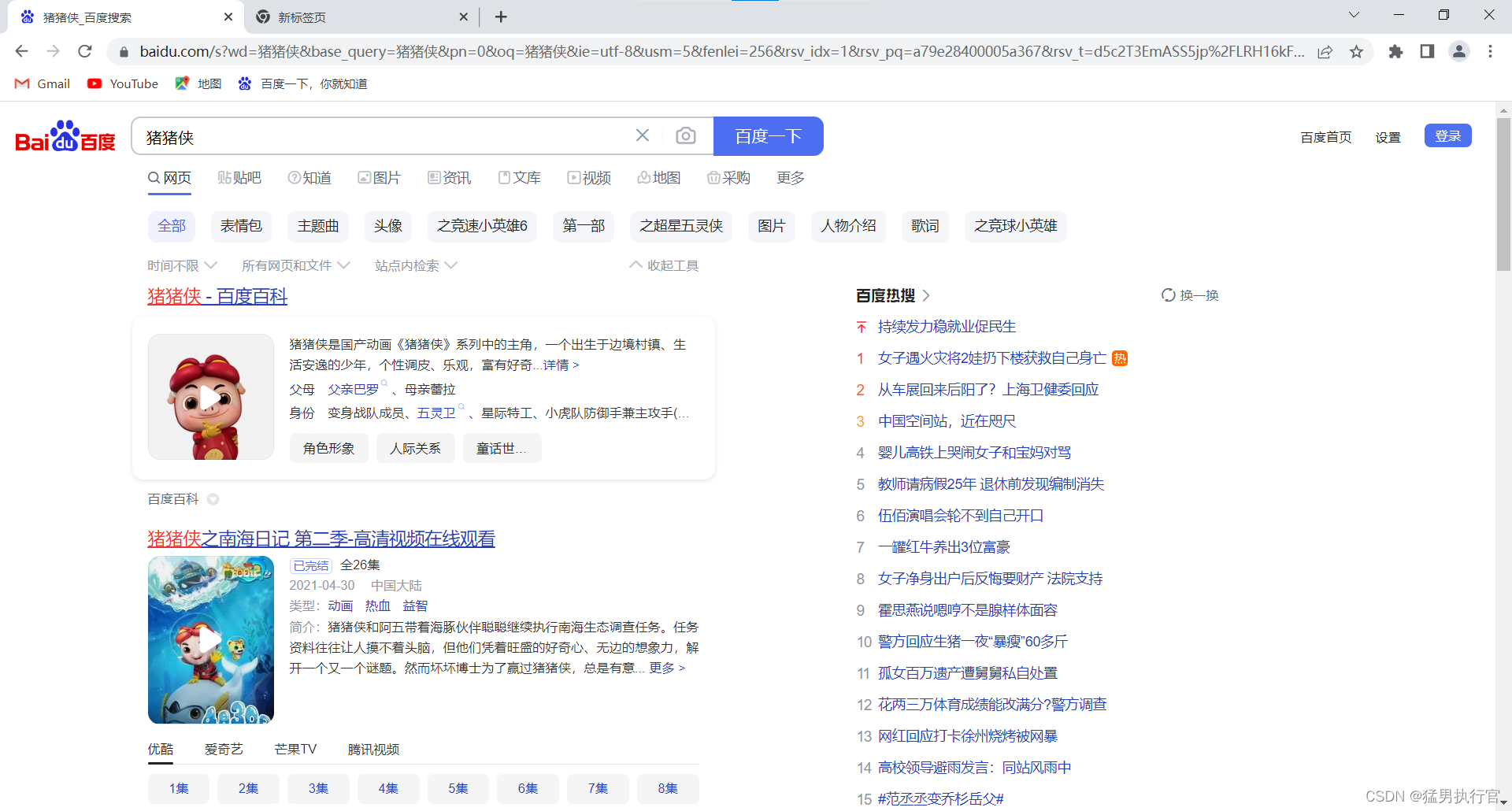Click the 登录 button
Image resolution: width=1512 pixels, height=811 pixels.
(x=1447, y=135)
